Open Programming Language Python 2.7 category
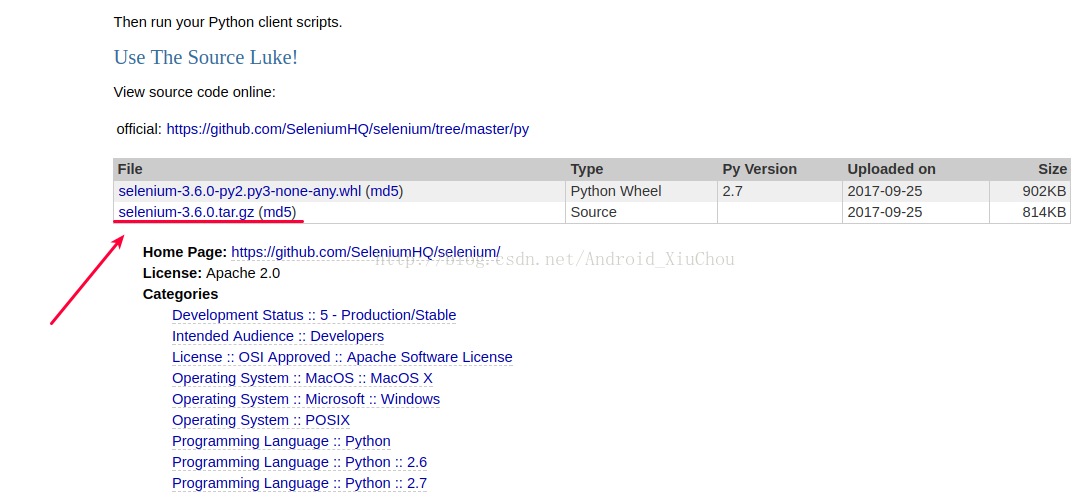 (299, 483)
